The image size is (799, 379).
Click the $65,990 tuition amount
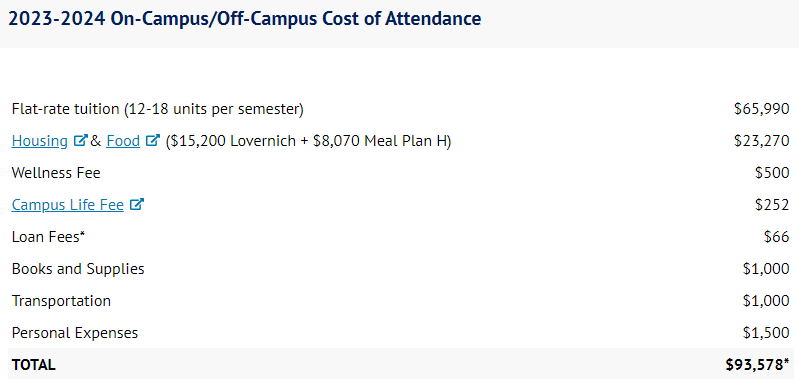[x=762, y=109]
